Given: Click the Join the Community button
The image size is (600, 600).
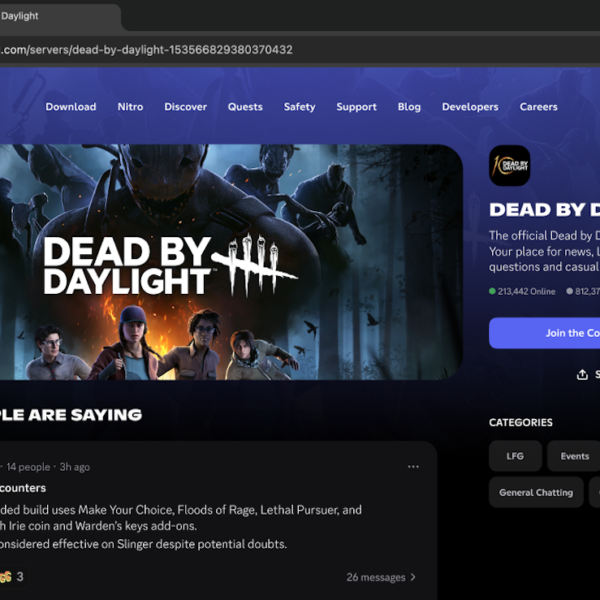Looking at the screenshot, I should coord(544,333).
